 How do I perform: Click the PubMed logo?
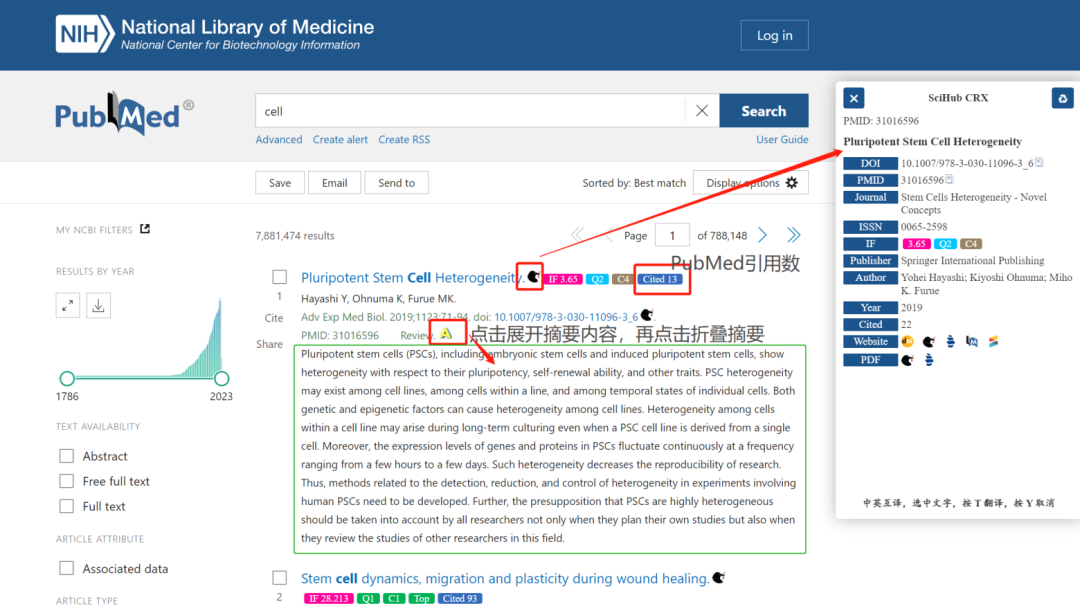[x=125, y=114]
